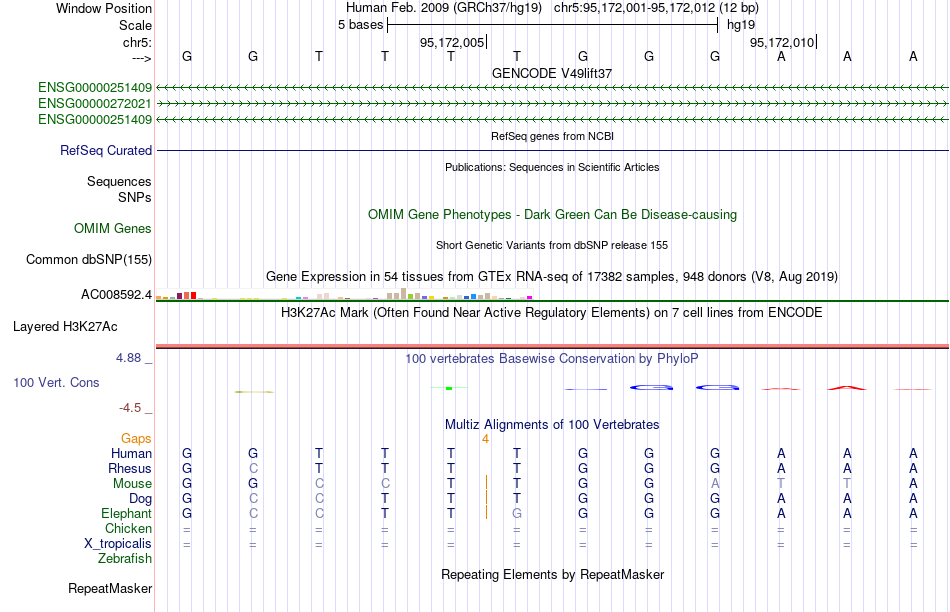Select the Human species label
Viewport: 950px width, 612px height.
131,453
